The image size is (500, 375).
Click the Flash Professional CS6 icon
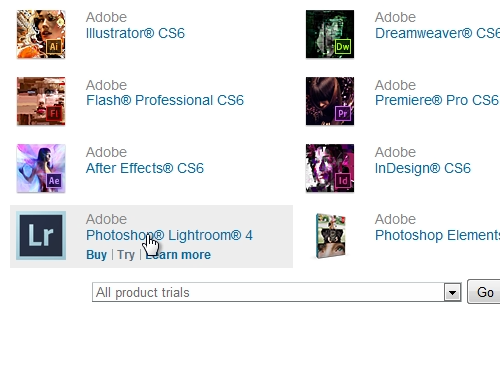pyautogui.click(x=41, y=101)
